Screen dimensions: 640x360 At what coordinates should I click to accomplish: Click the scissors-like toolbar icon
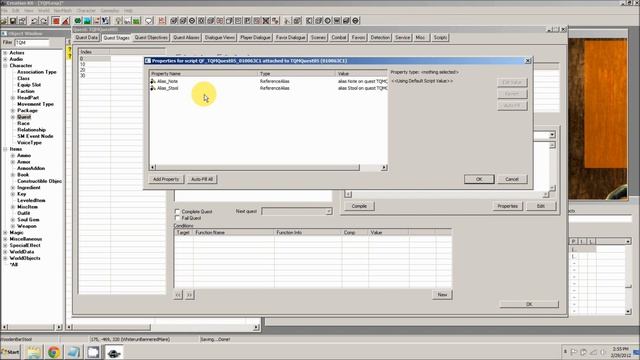point(287,20)
